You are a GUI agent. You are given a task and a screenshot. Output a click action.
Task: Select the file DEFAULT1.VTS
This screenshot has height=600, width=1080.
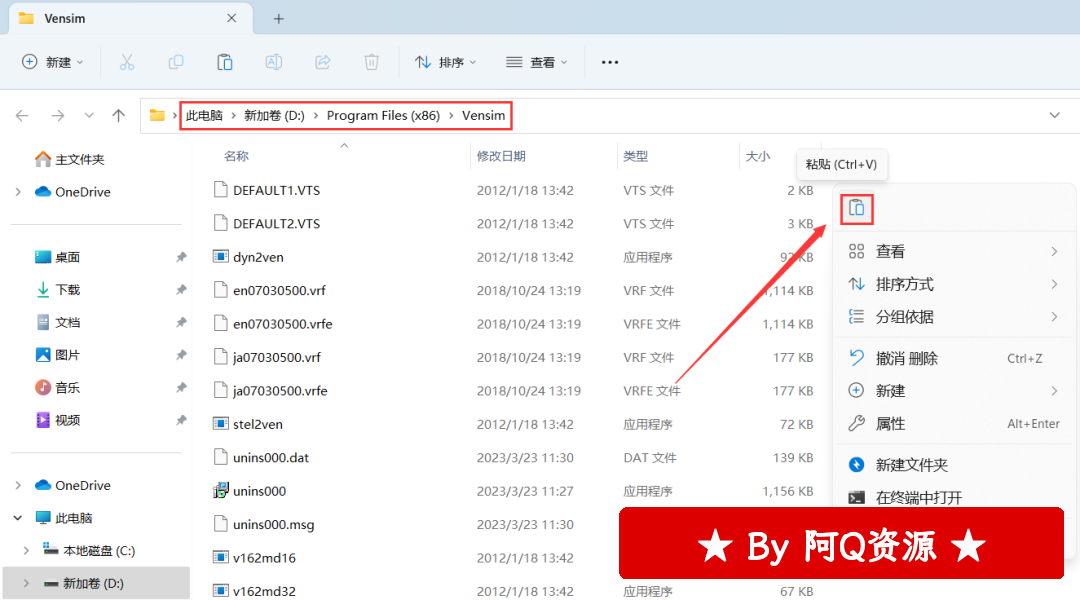[x=276, y=190]
